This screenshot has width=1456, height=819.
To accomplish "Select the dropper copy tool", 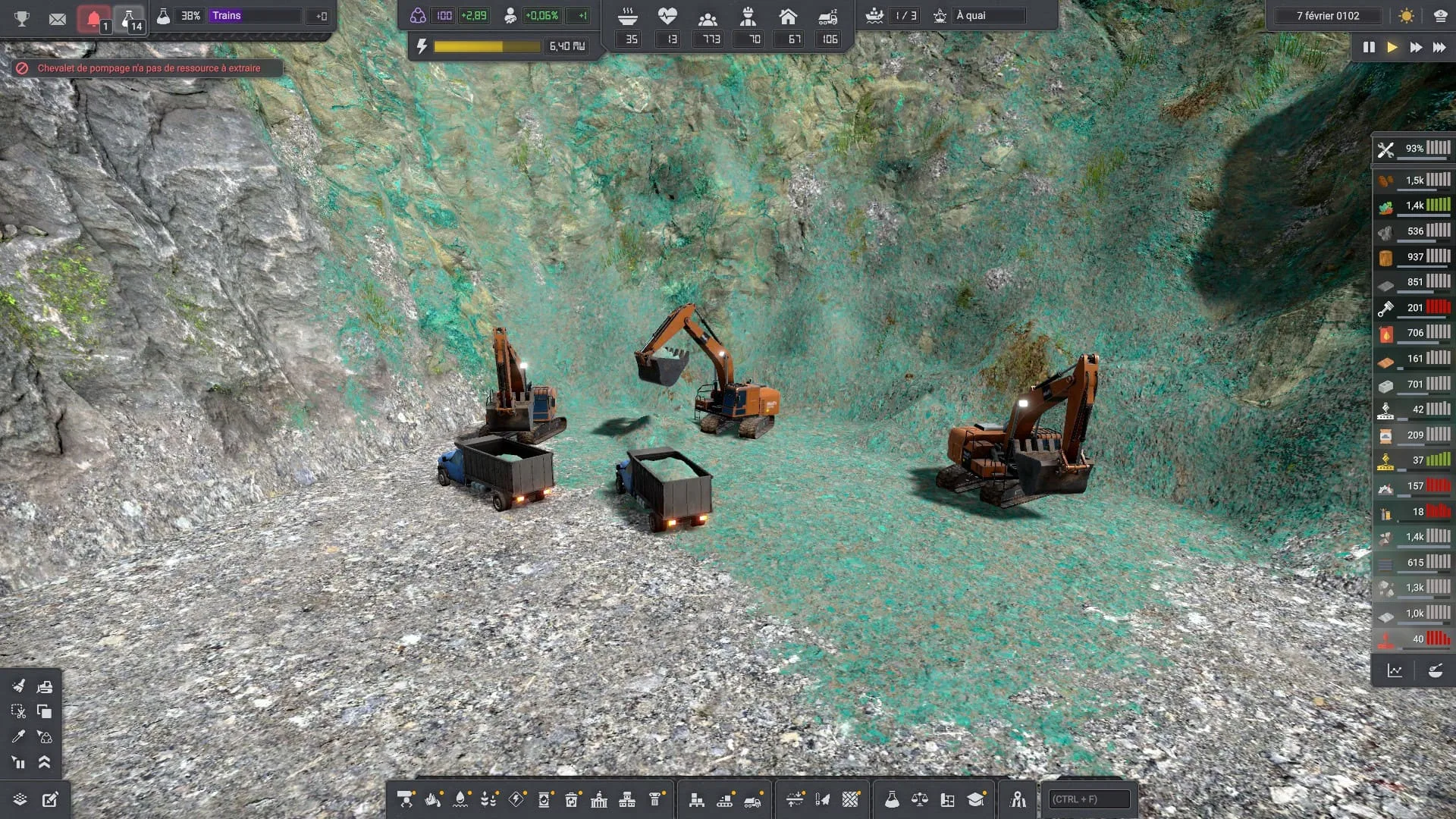I will [x=19, y=736].
